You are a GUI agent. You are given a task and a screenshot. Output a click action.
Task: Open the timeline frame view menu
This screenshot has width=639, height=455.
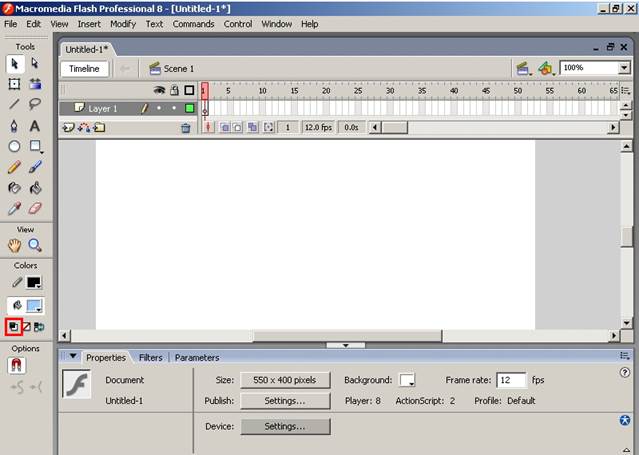point(625,91)
